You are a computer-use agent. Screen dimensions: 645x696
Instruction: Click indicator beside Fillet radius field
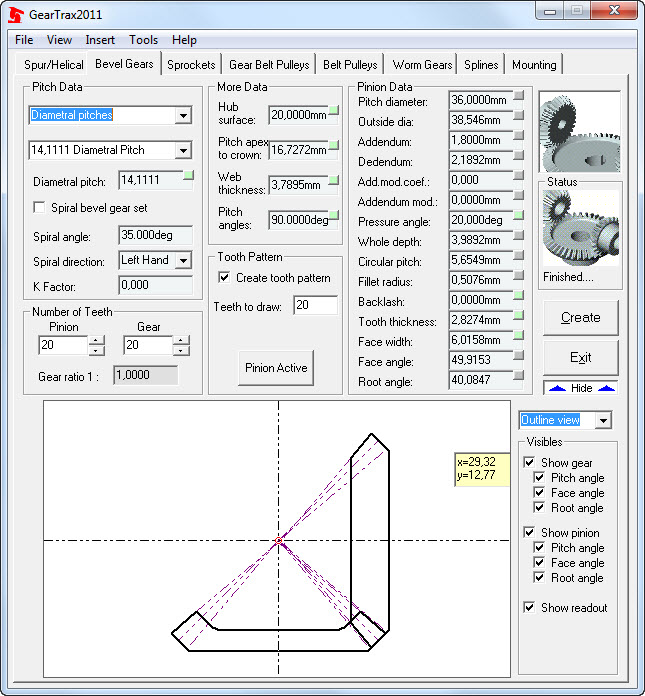(518, 276)
